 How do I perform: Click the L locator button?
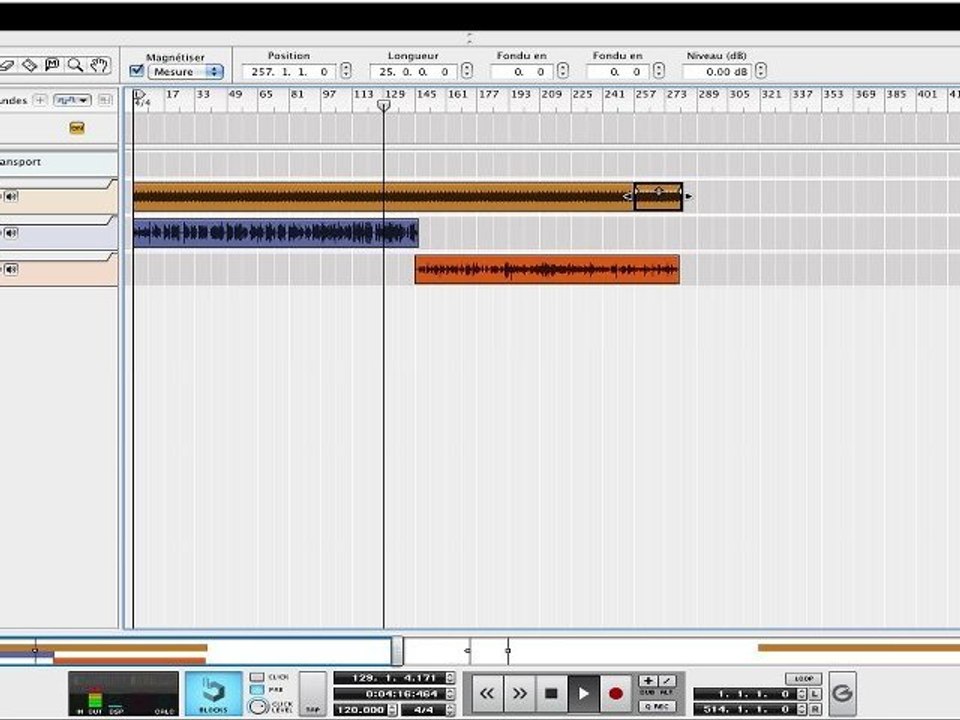tap(816, 694)
